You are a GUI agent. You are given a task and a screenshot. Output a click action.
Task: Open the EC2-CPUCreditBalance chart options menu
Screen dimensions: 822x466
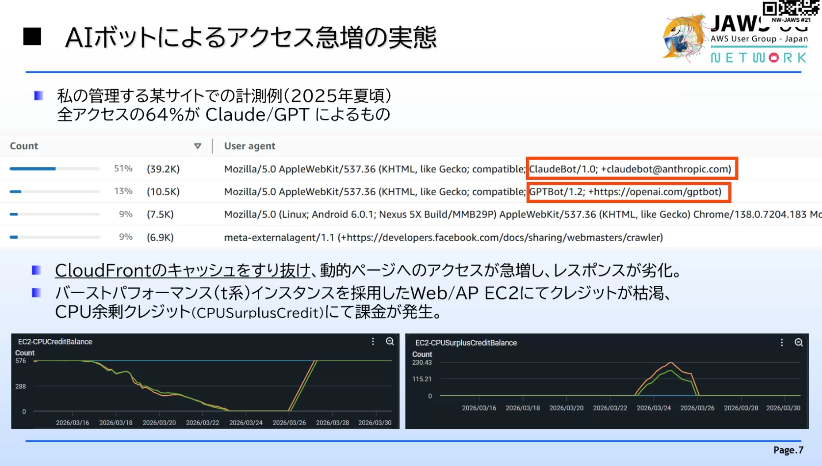(373, 341)
